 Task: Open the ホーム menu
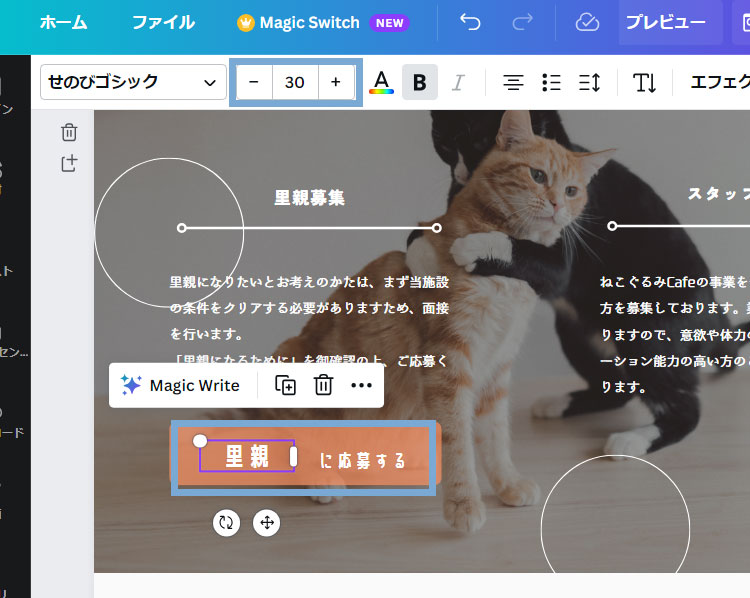pyautogui.click(x=63, y=22)
